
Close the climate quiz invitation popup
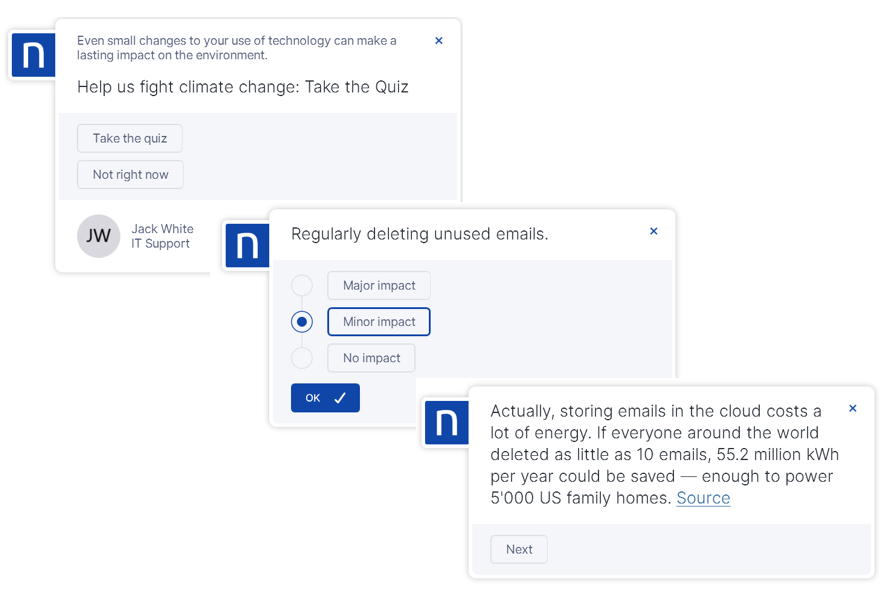point(439,41)
